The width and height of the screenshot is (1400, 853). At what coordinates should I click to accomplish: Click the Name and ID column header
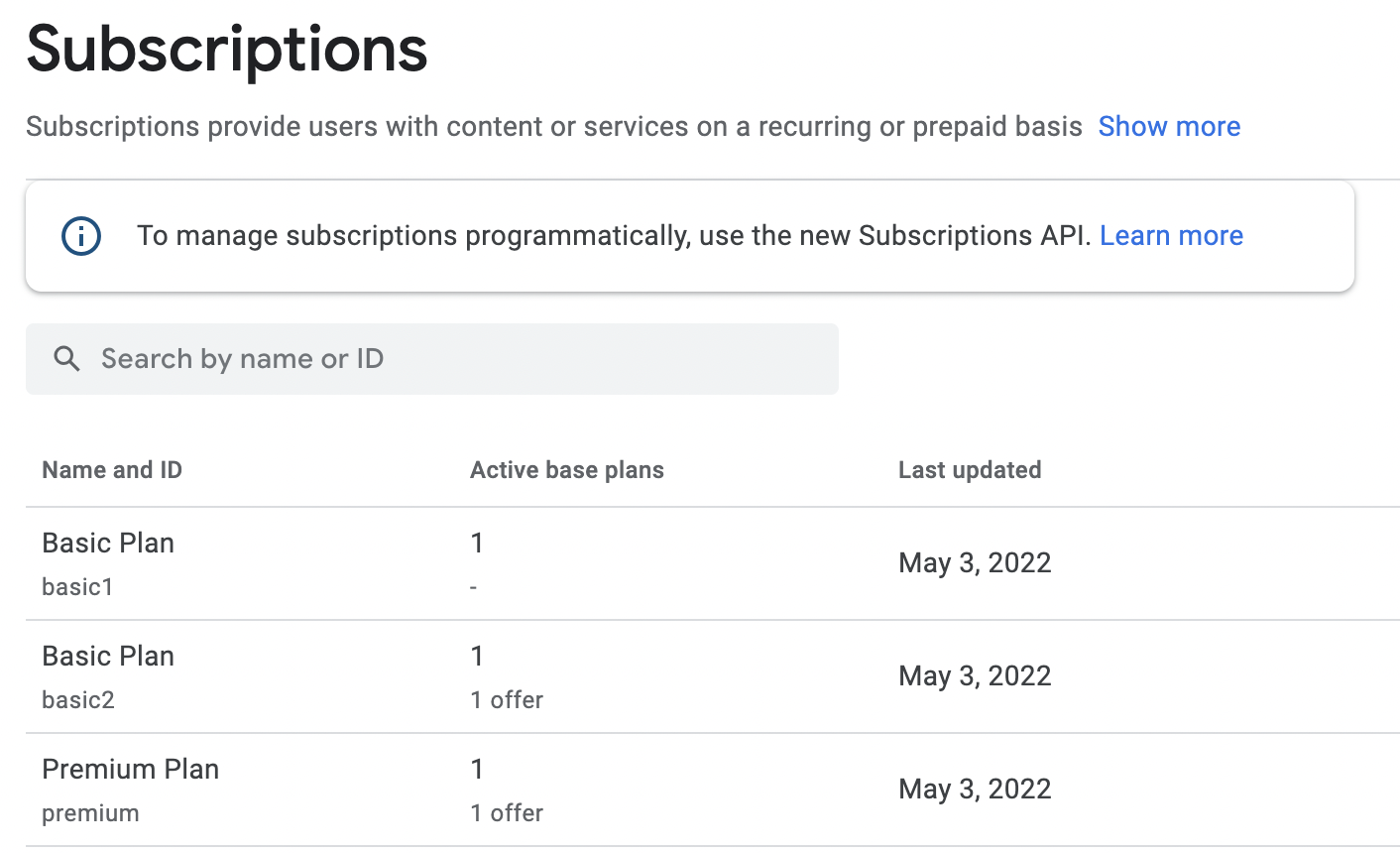coord(112,470)
